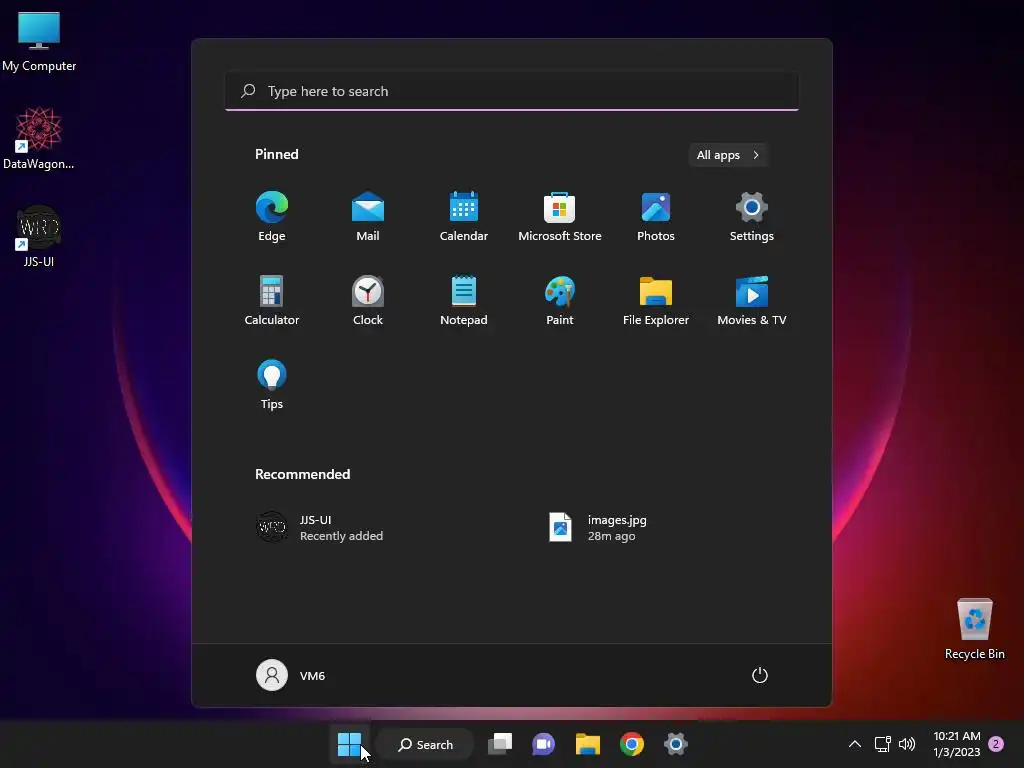Click the taskbar Search box
The width and height of the screenshot is (1024, 768).
click(x=425, y=744)
